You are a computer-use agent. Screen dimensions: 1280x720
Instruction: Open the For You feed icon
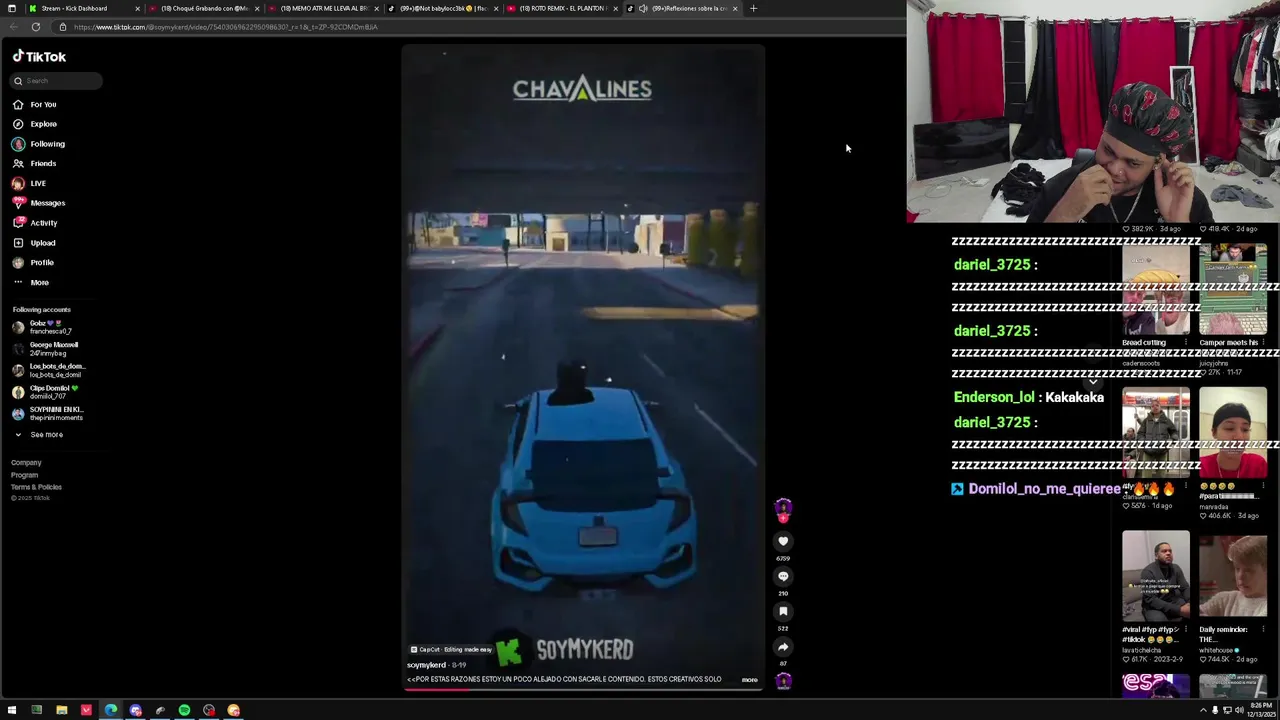pos(18,104)
